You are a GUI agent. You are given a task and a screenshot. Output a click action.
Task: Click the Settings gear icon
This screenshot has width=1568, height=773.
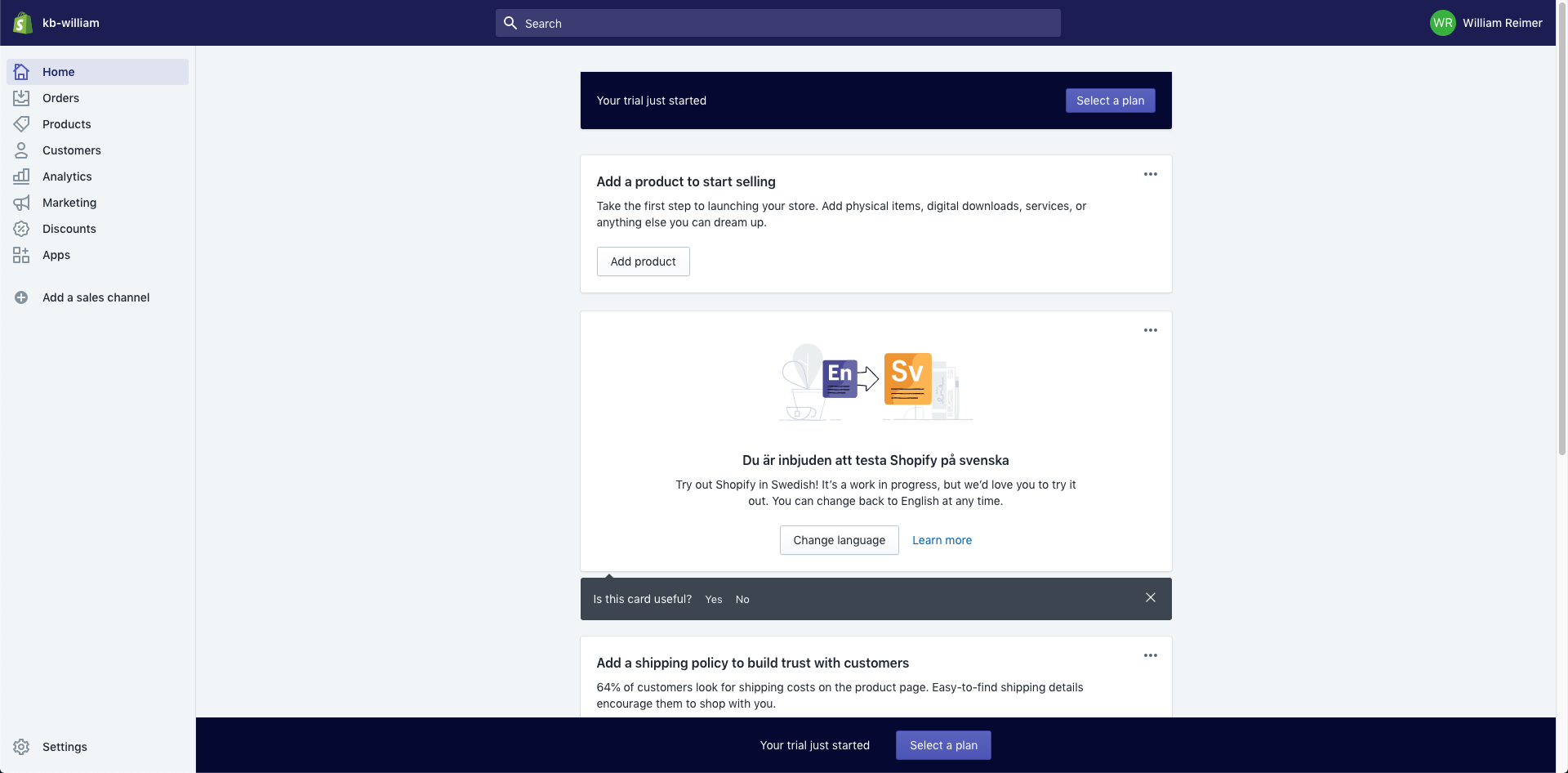tap(21, 747)
